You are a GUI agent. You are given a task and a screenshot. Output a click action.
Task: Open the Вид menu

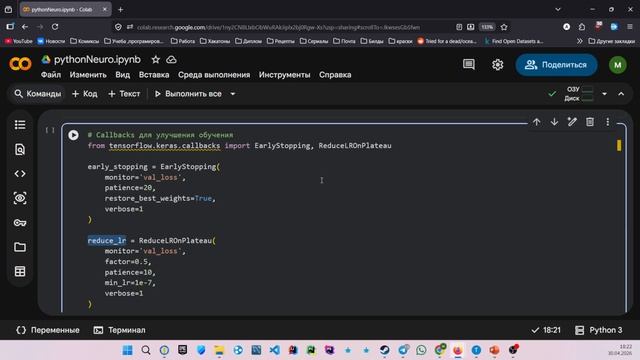[x=122, y=75]
